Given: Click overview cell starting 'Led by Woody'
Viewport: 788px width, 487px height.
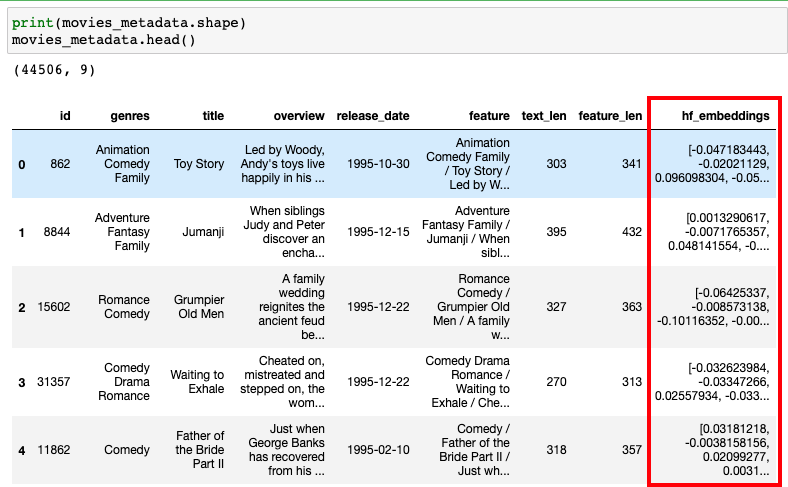Looking at the screenshot, I should point(282,164).
